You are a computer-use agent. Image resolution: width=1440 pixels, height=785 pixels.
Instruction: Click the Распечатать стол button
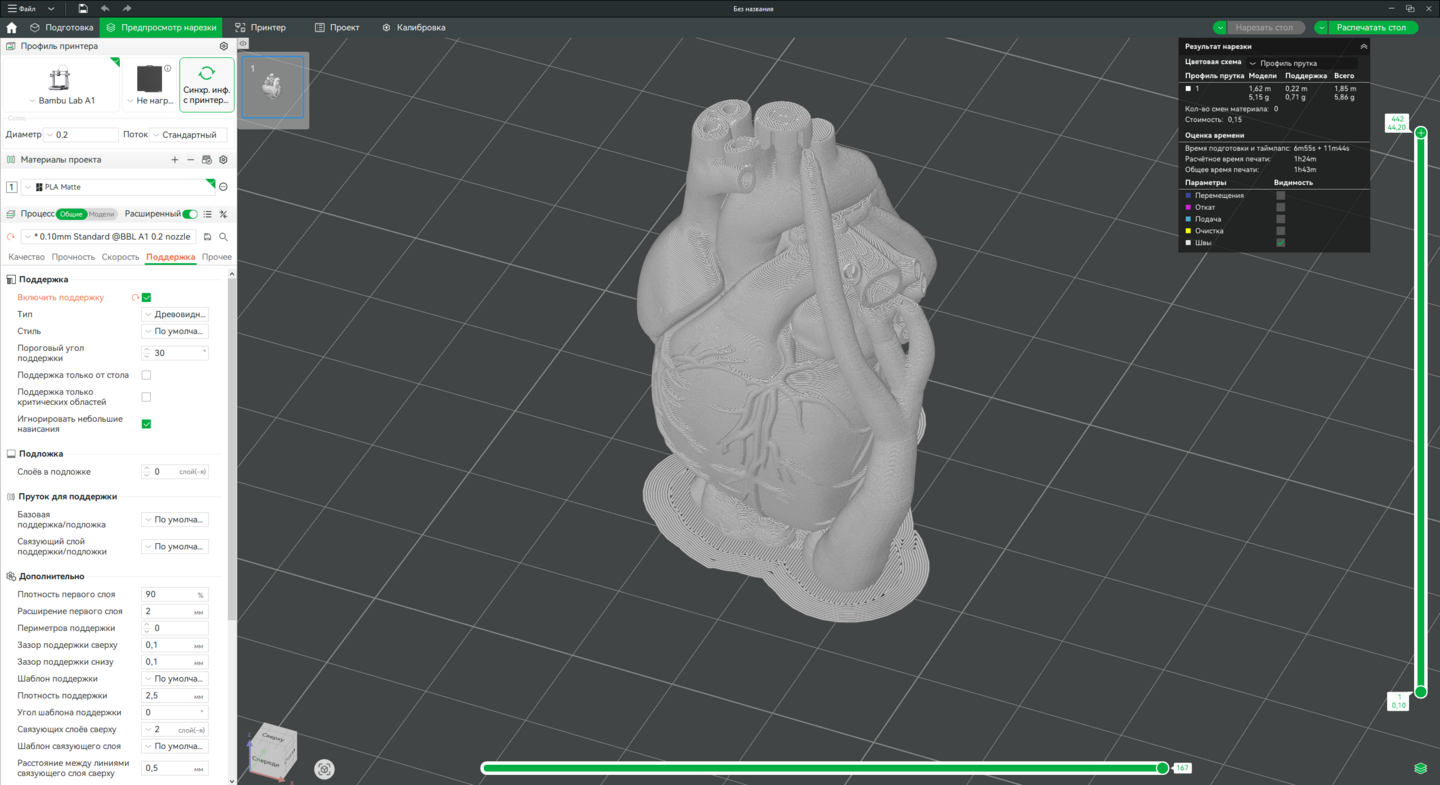click(1371, 28)
